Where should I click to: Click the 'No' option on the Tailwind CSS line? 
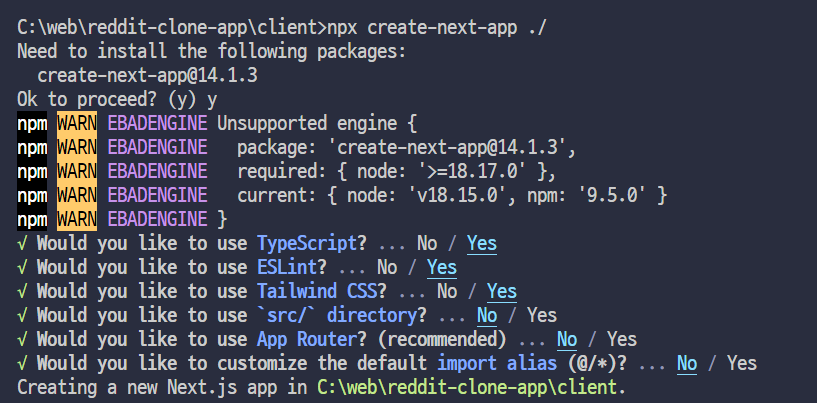(x=447, y=291)
